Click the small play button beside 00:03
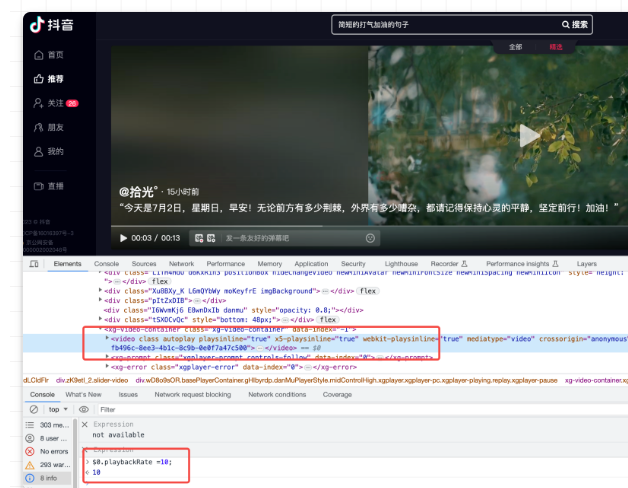Screen dimensions: 628x488 click(123, 238)
